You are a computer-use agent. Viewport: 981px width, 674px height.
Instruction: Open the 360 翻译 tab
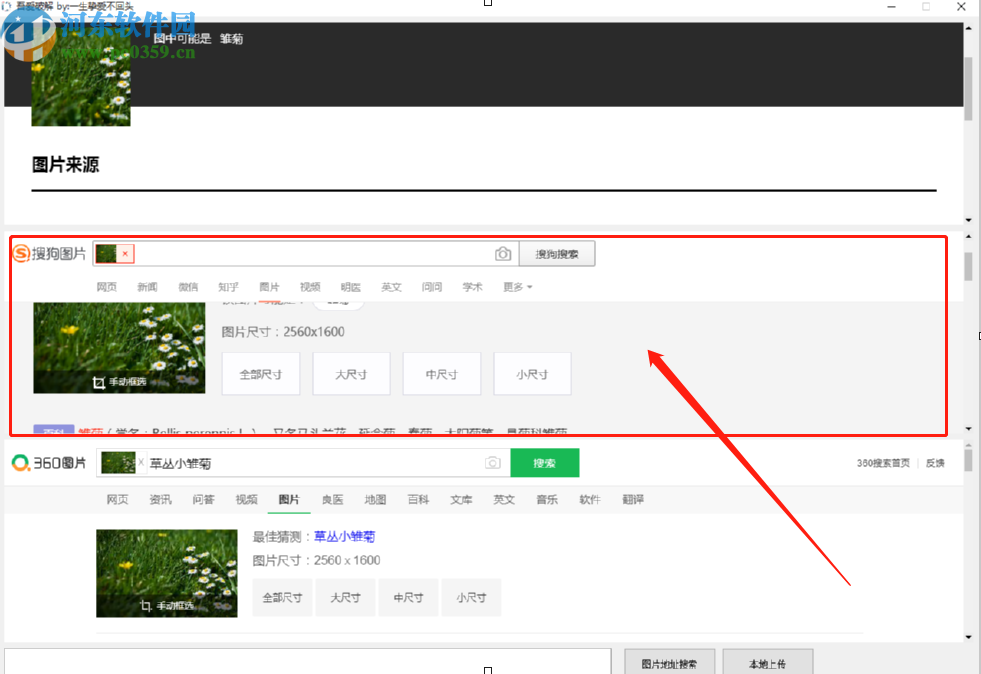click(x=633, y=499)
